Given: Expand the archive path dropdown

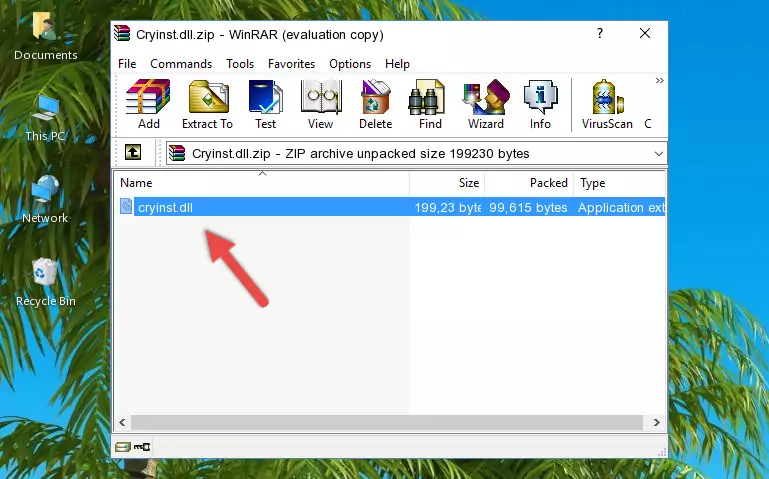Looking at the screenshot, I should (658, 153).
